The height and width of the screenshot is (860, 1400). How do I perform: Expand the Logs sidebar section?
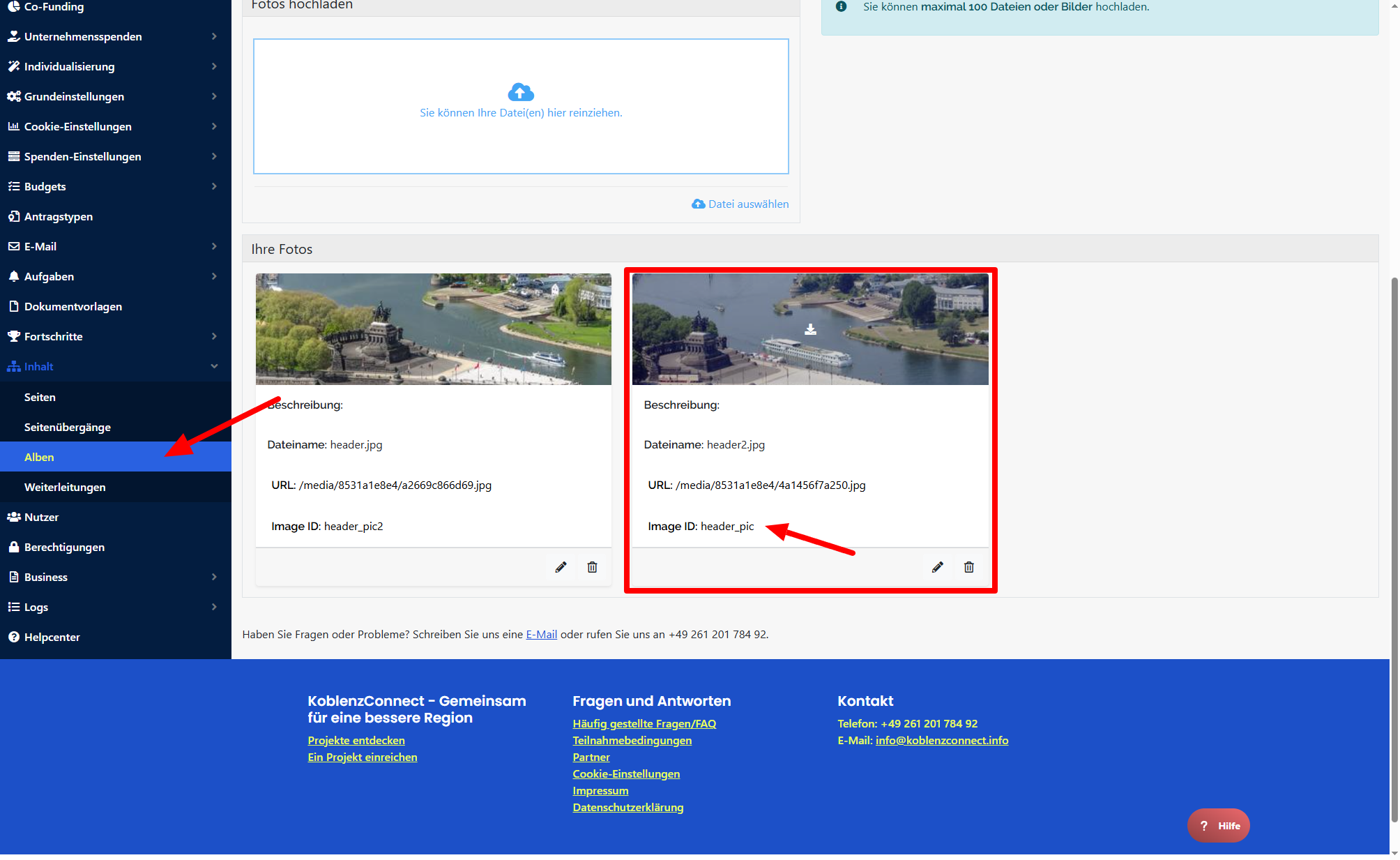pyautogui.click(x=36, y=607)
